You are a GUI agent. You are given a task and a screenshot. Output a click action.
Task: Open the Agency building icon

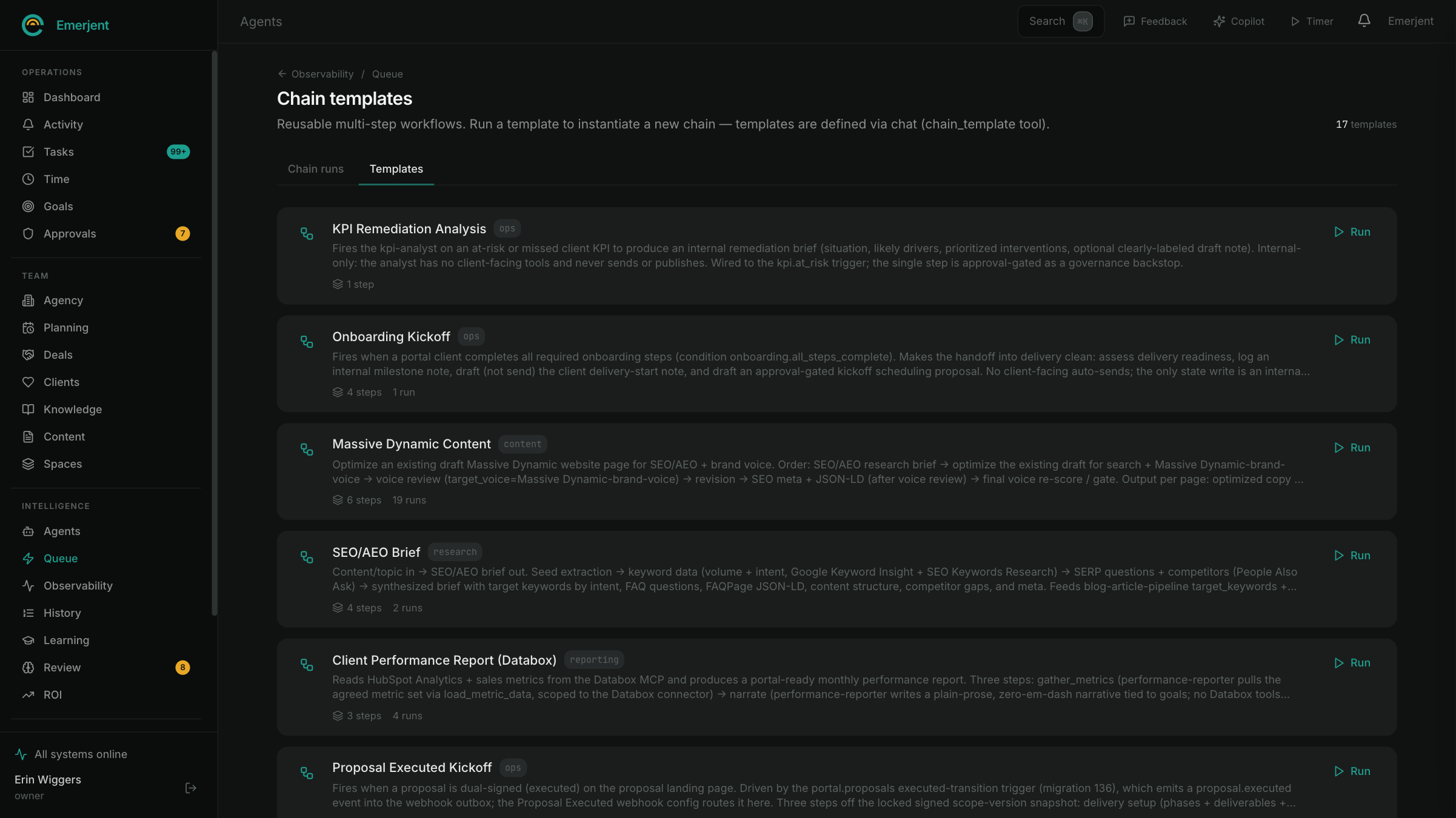pyautogui.click(x=28, y=300)
